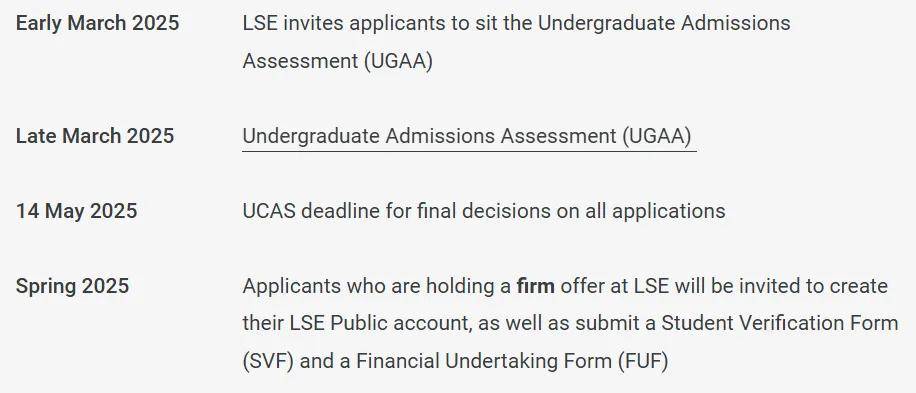Screen dimensions: 916x393
Task: Select the Late March 2025 date label
Action: pos(95,136)
